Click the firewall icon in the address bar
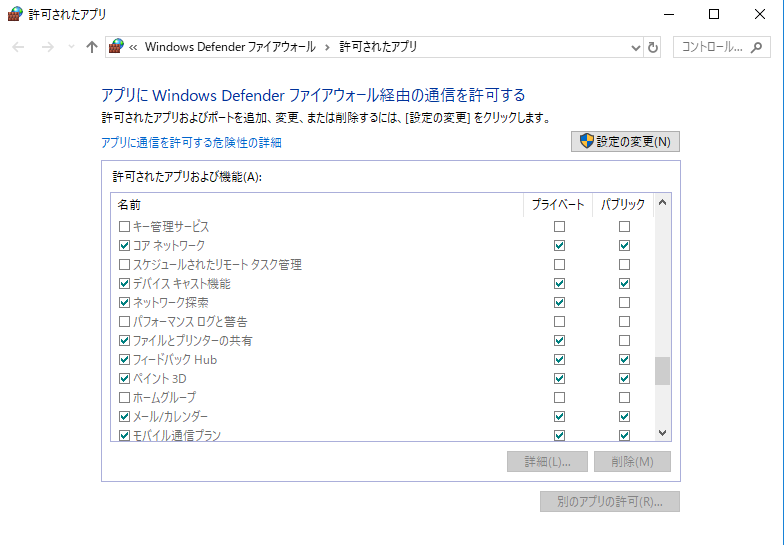Viewport: 784px width, 545px height. pos(116,46)
